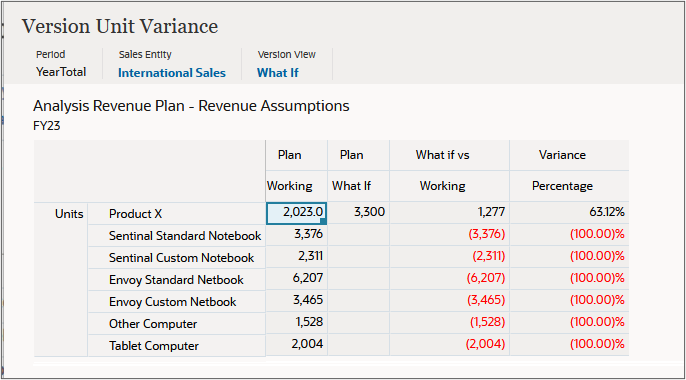Open the International Sales entity link
This screenshot has height=380, width=686.
click(172, 73)
